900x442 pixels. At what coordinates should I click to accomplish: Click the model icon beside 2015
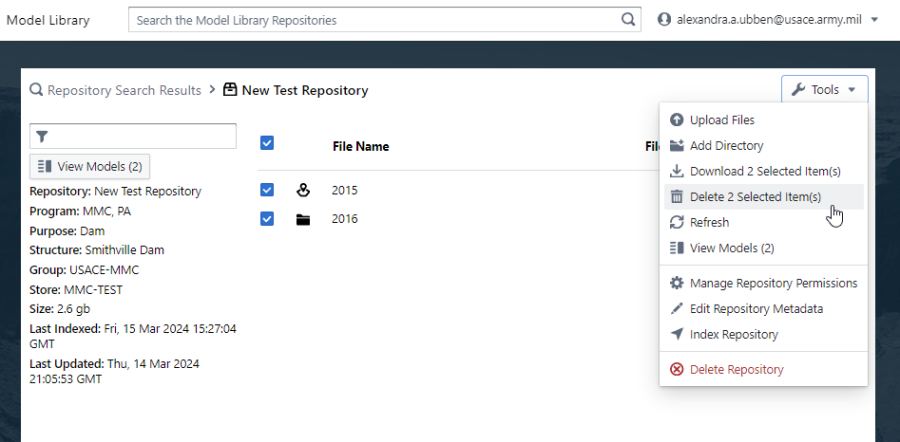tap(304, 190)
